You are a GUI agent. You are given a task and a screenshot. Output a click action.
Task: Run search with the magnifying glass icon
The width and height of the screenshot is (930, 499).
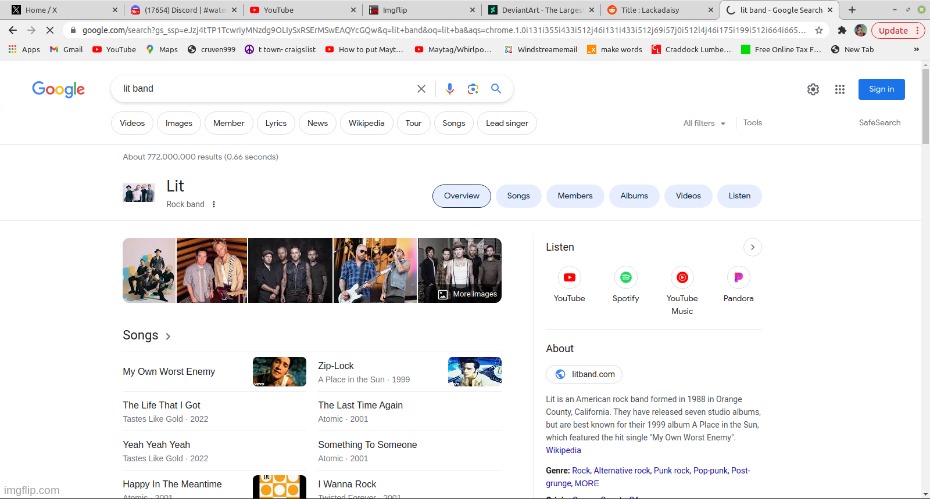click(x=496, y=89)
